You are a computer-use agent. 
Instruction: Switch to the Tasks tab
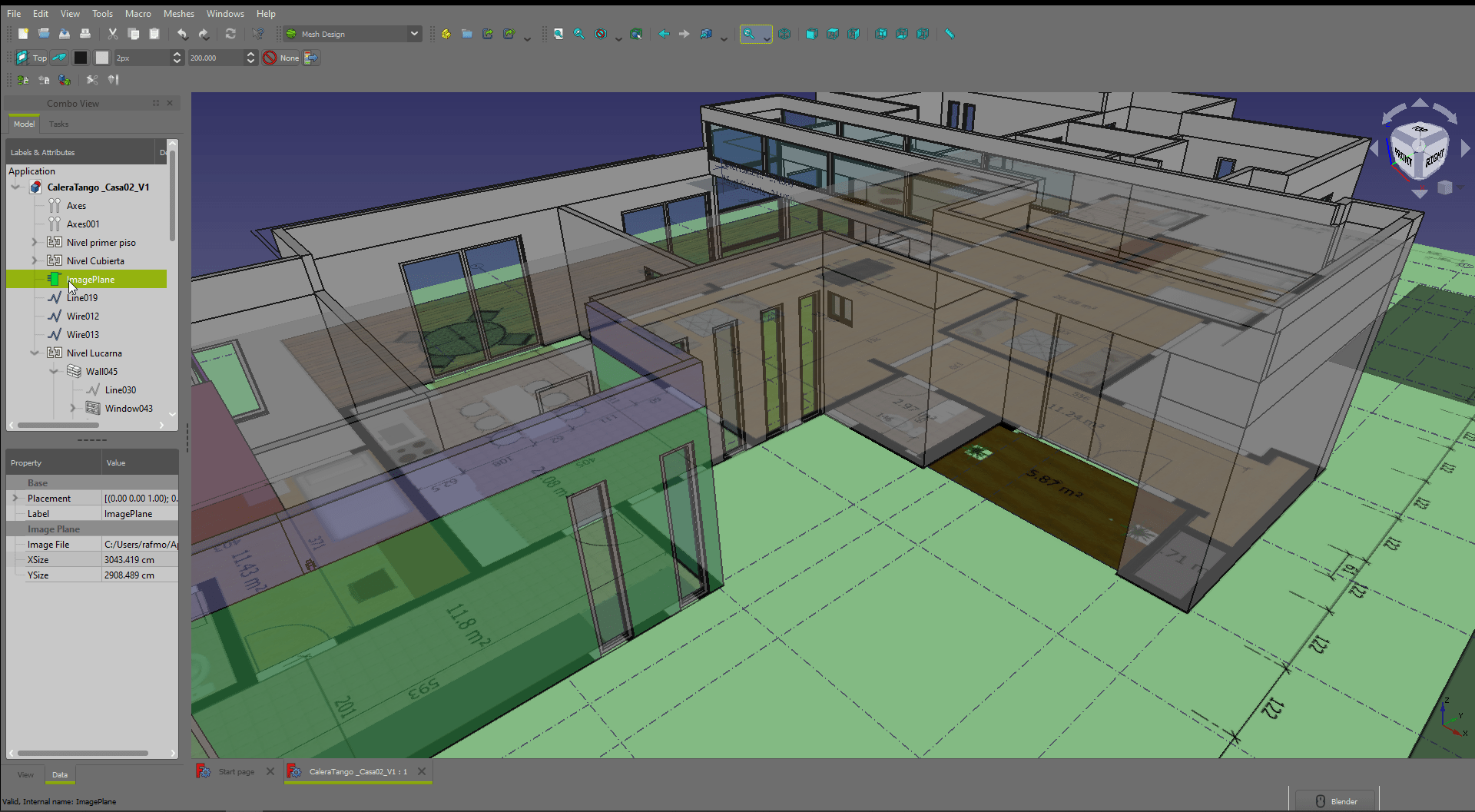click(x=58, y=124)
